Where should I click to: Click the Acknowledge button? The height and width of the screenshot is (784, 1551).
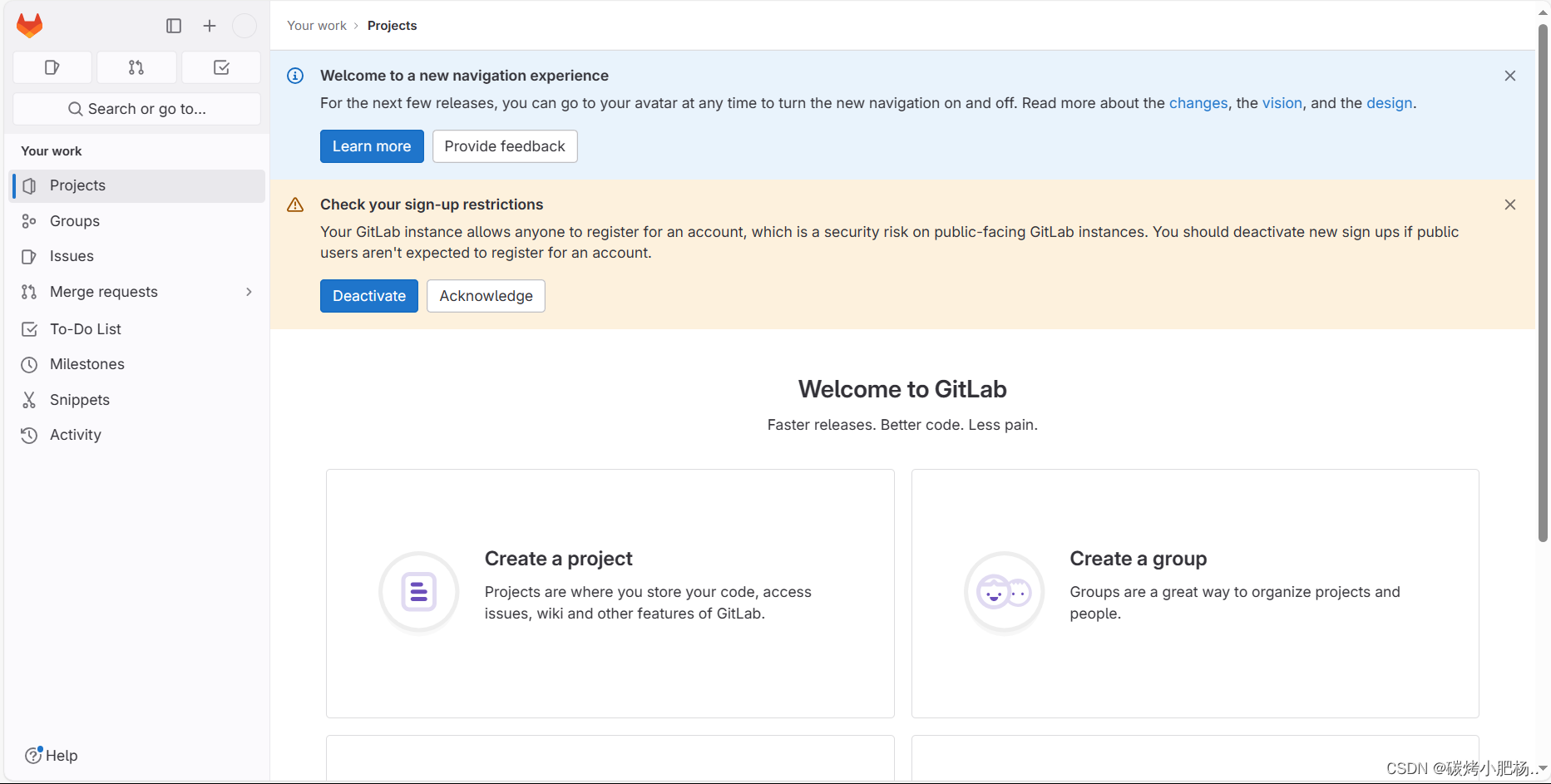click(486, 296)
